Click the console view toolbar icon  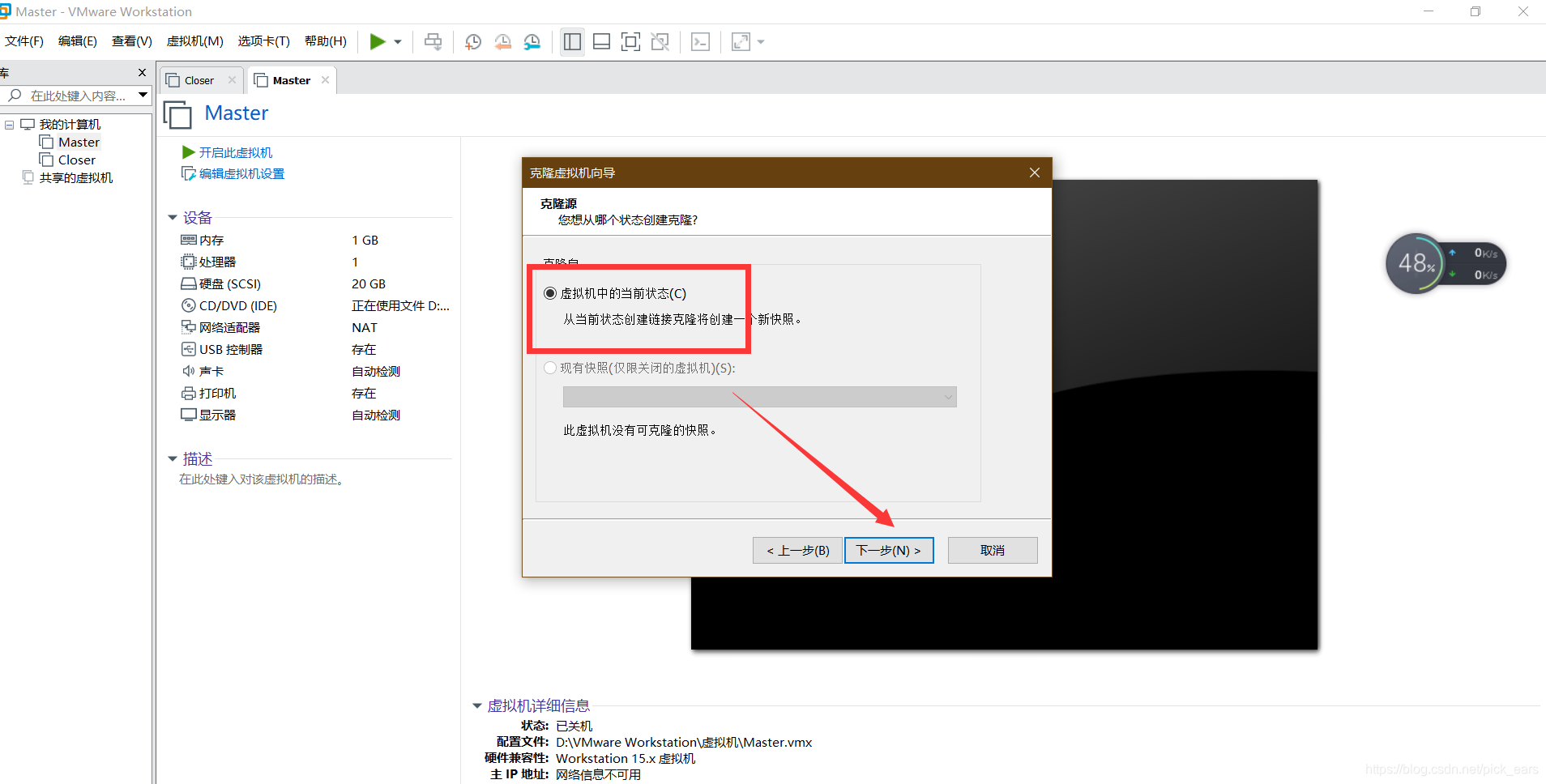[x=700, y=42]
